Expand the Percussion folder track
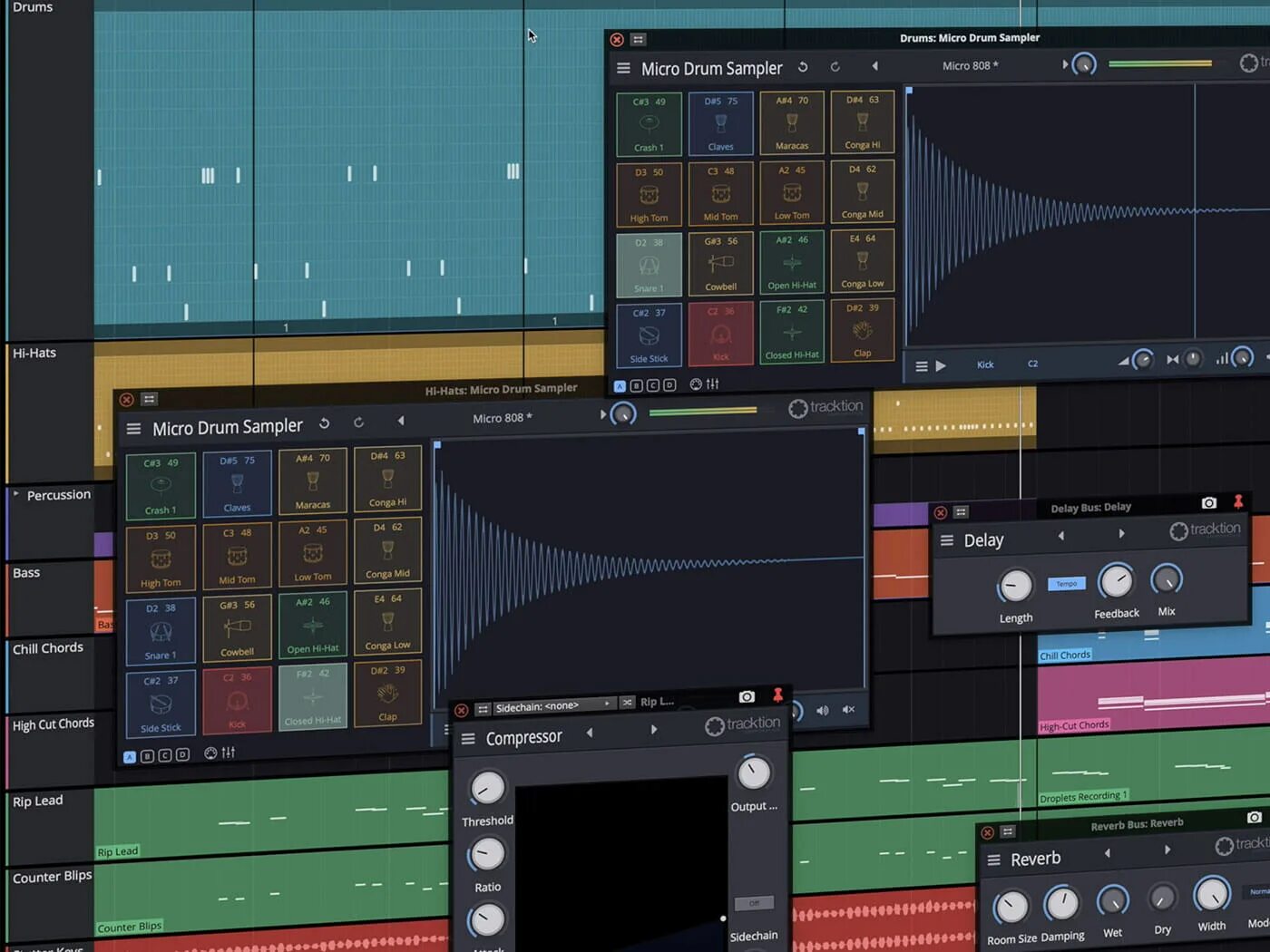The height and width of the screenshot is (952, 1270). click(x=15, y=495)
